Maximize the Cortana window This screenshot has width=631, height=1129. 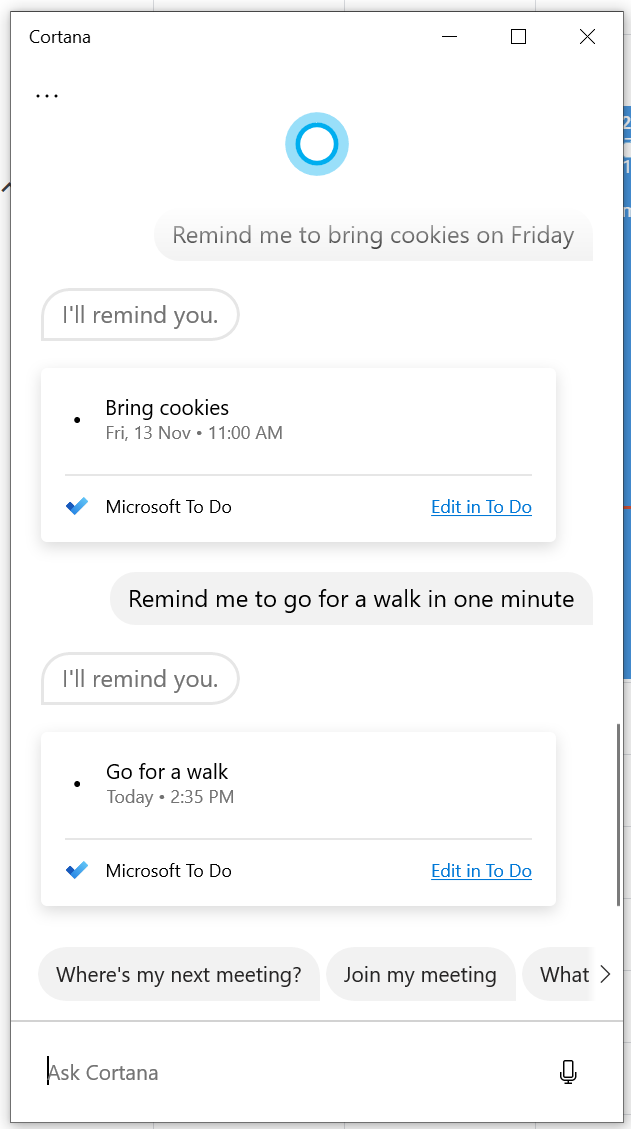(x=518, y=37)
